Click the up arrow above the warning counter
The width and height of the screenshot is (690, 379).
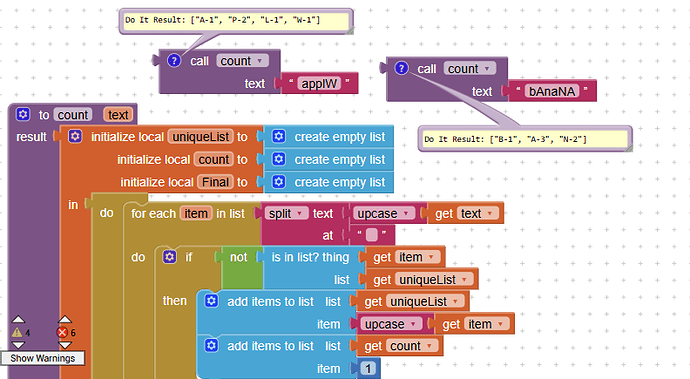point(18,319)
